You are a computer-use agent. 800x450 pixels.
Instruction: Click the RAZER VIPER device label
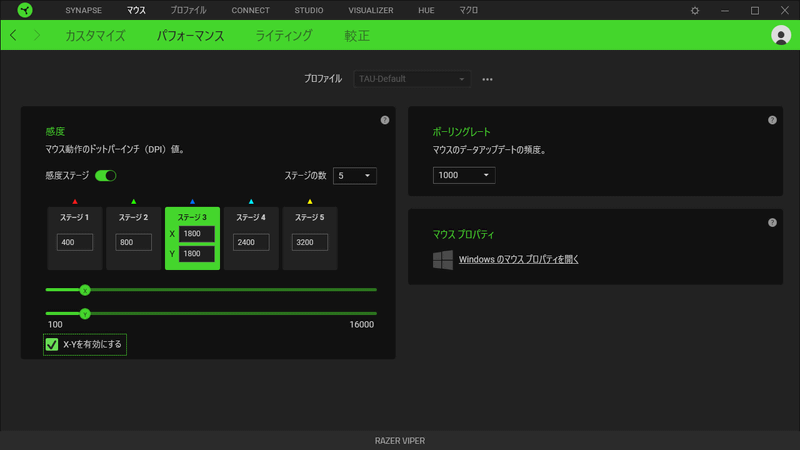(400, 441)
